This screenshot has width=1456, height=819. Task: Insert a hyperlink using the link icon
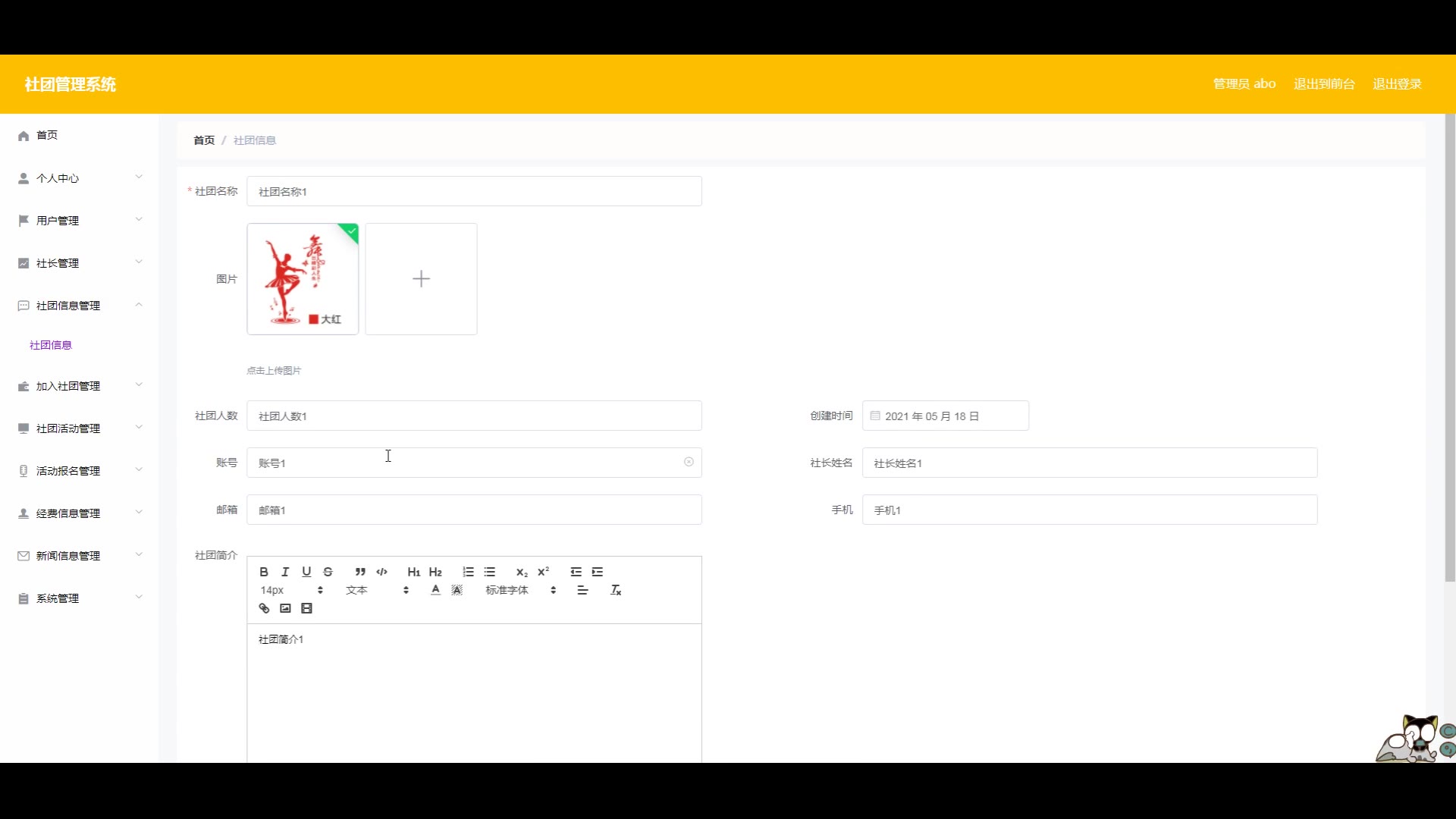pyautogui.click(x=264, y=608)
